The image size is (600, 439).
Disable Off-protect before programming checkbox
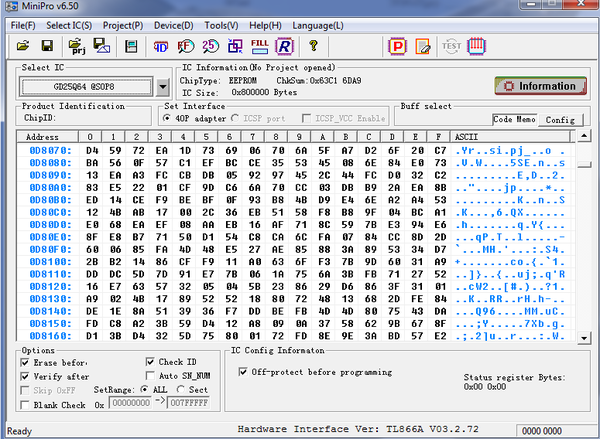click(244, 371)
